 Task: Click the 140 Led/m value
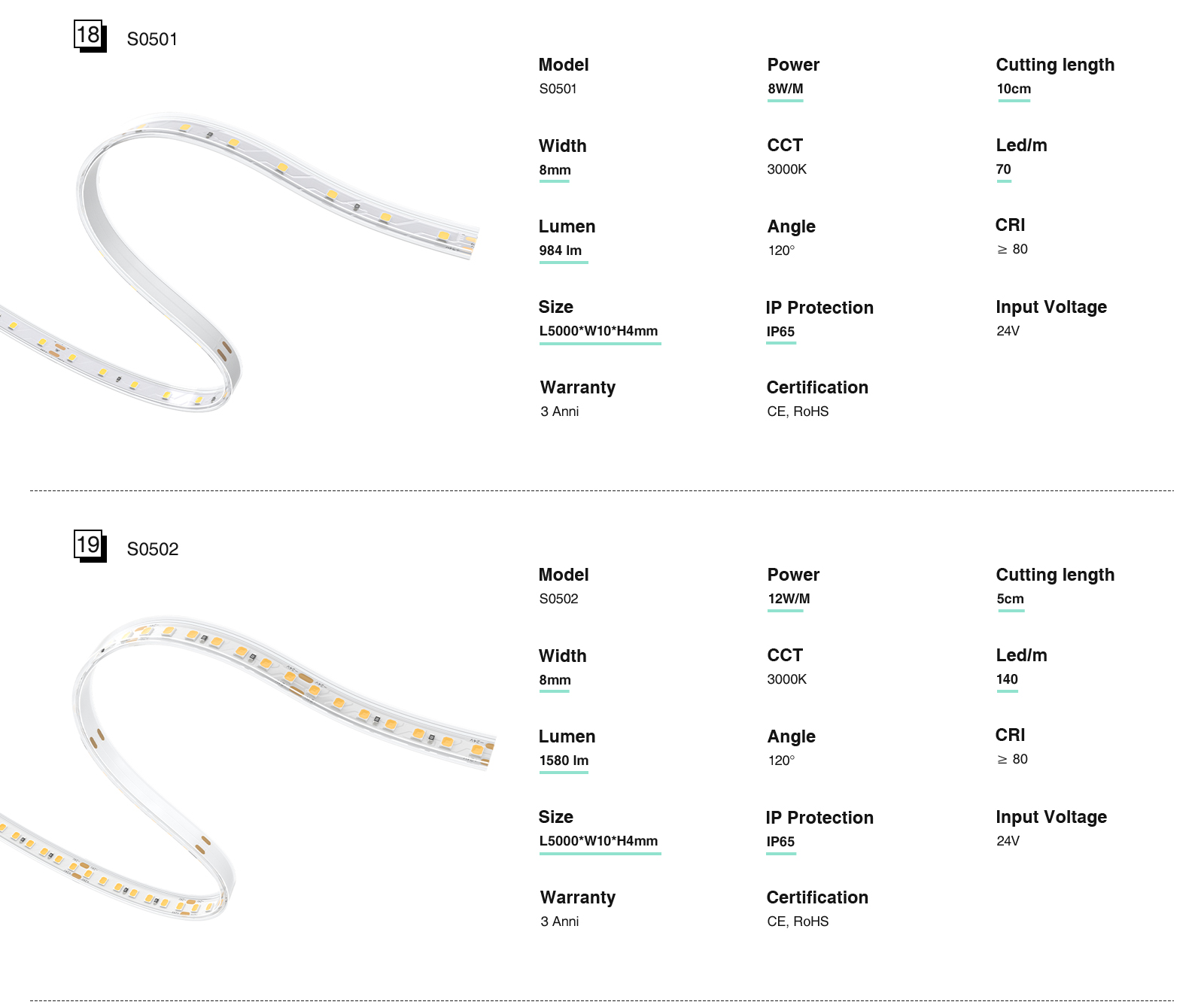coord(1007,679)
